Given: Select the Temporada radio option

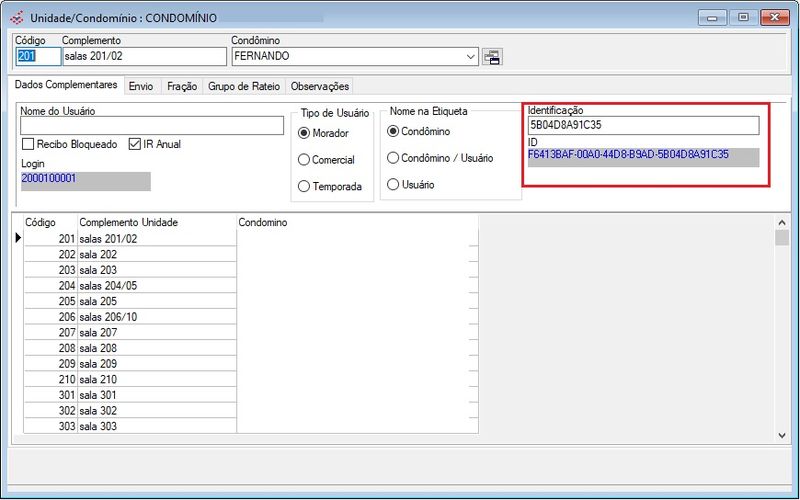Looking at the screenshot, I should pos(304,186).
